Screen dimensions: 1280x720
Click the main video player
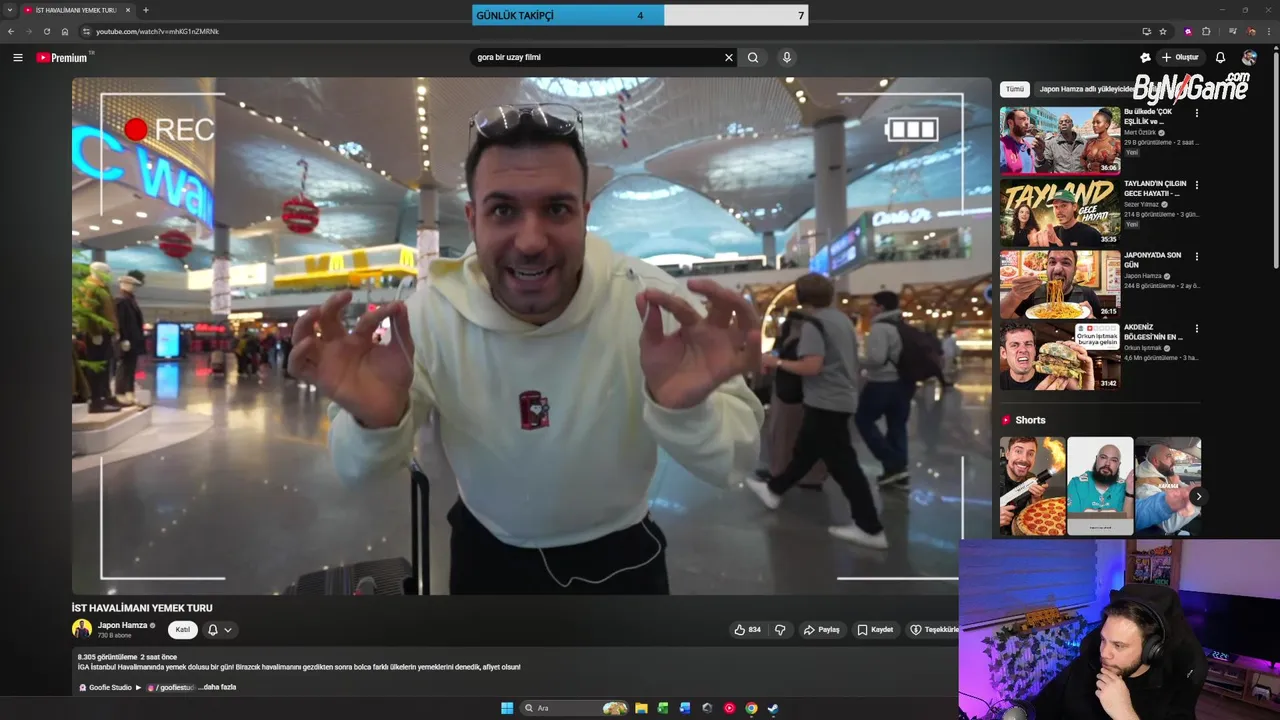tap(531, 336)
